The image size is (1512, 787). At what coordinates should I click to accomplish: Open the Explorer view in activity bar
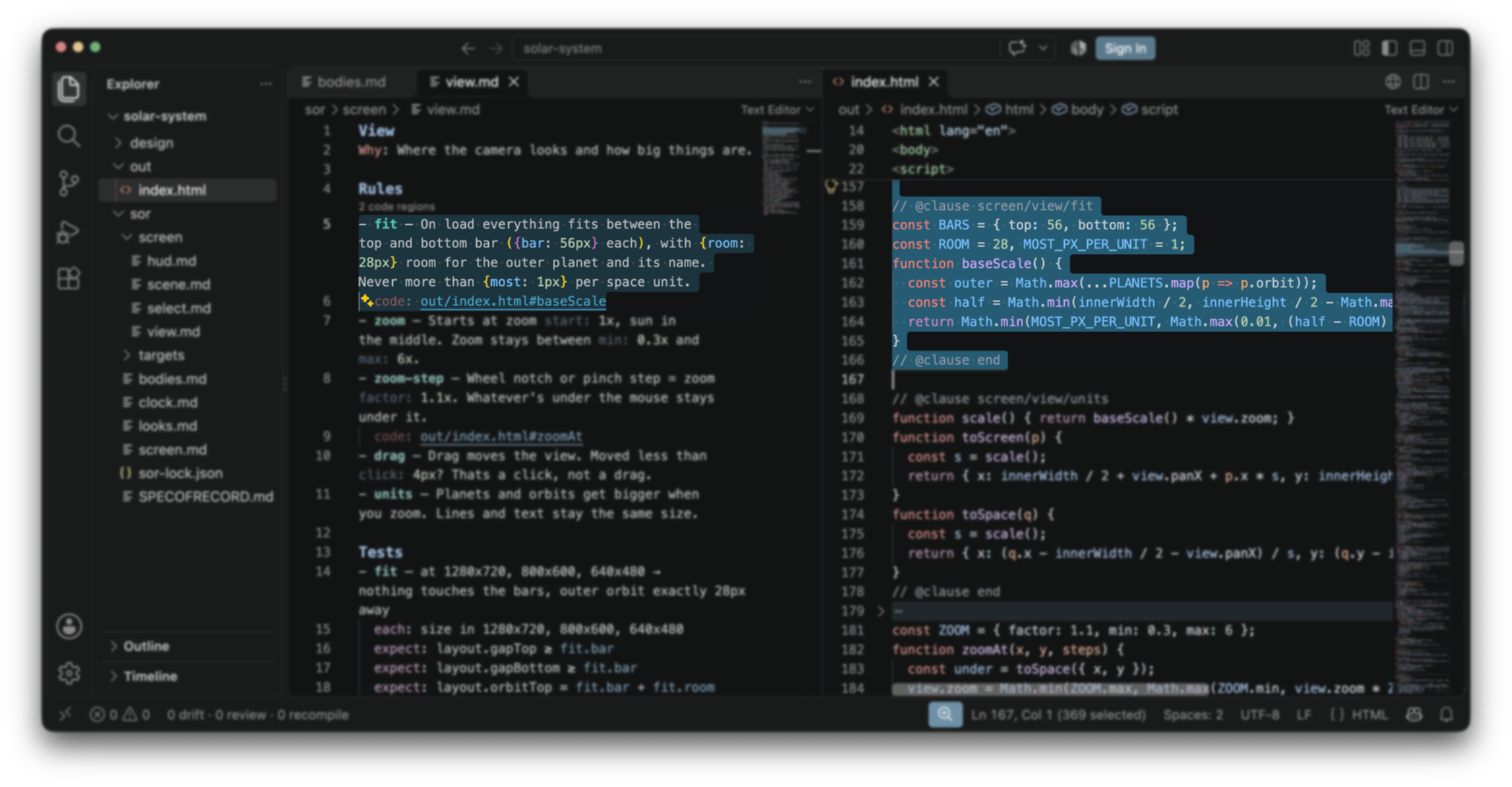pos(68,88)
